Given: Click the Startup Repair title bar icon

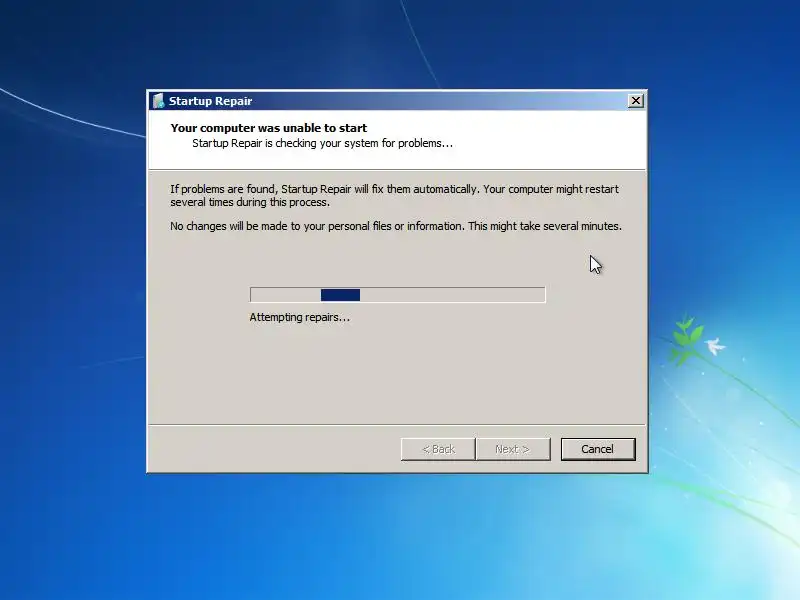Looking at the screenshot, I should pyautogui.click(x=159, y=101).
